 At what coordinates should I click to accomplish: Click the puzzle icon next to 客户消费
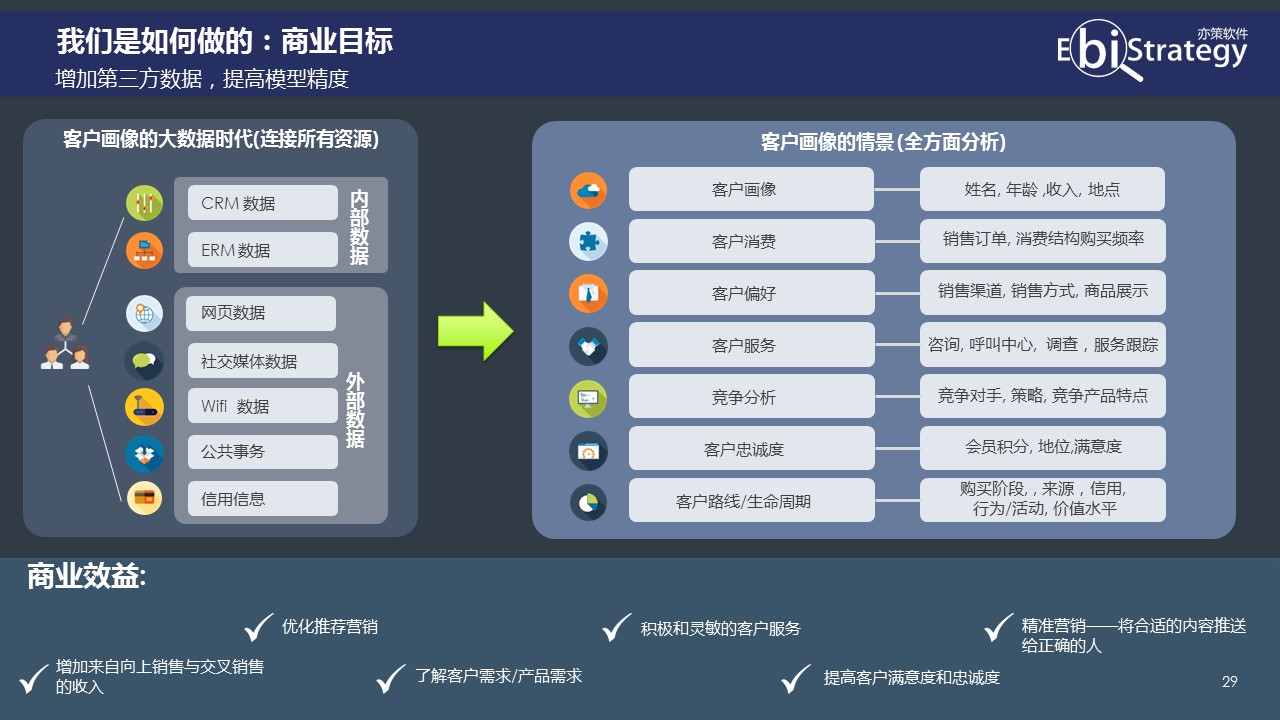coord(588,241)
